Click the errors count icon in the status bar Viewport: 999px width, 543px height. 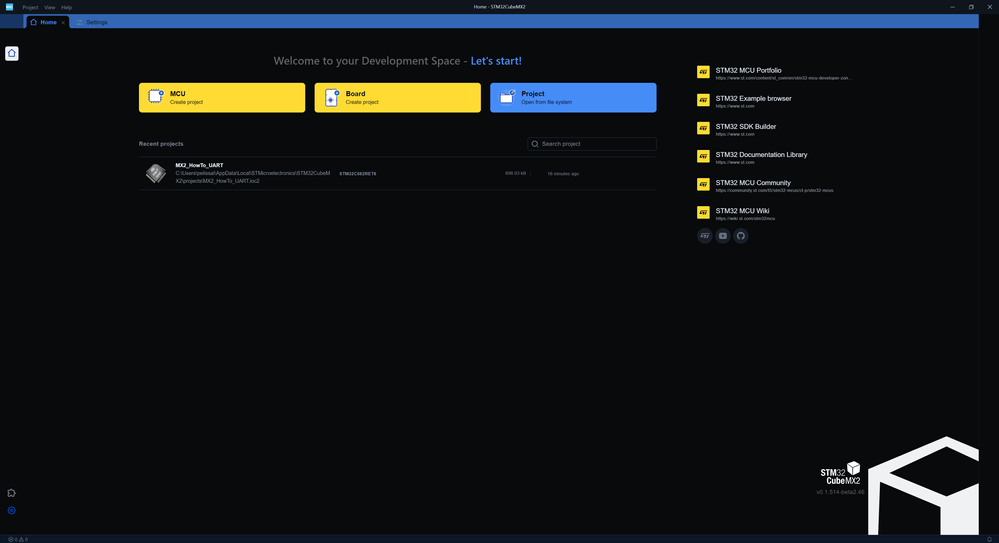[x=11, y=539]
